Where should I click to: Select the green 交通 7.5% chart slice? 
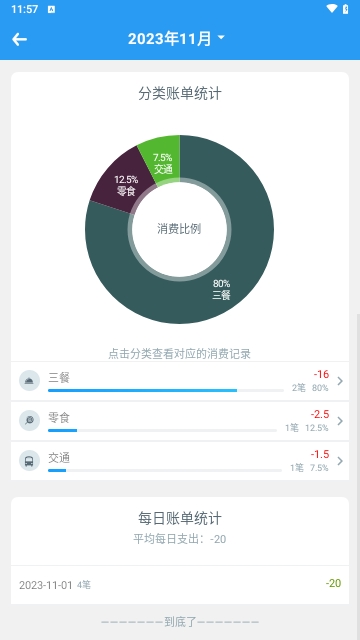click(163, 161)
